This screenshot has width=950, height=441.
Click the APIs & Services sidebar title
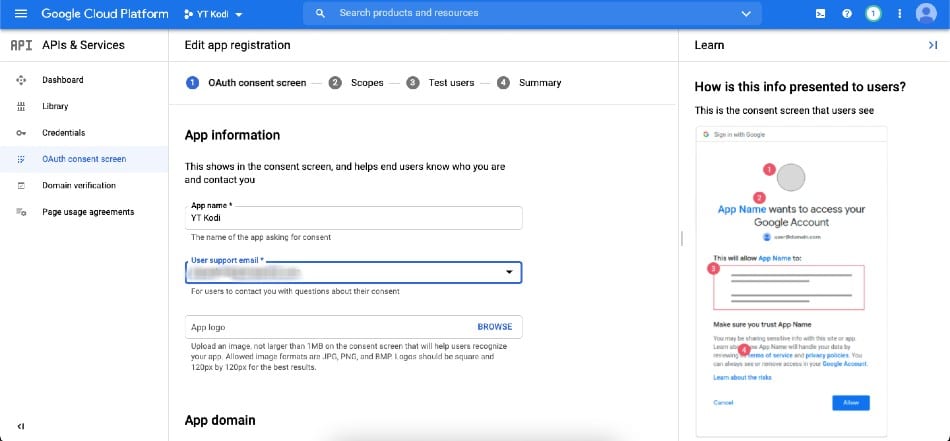pyautogui.click(x=84, y=45)
